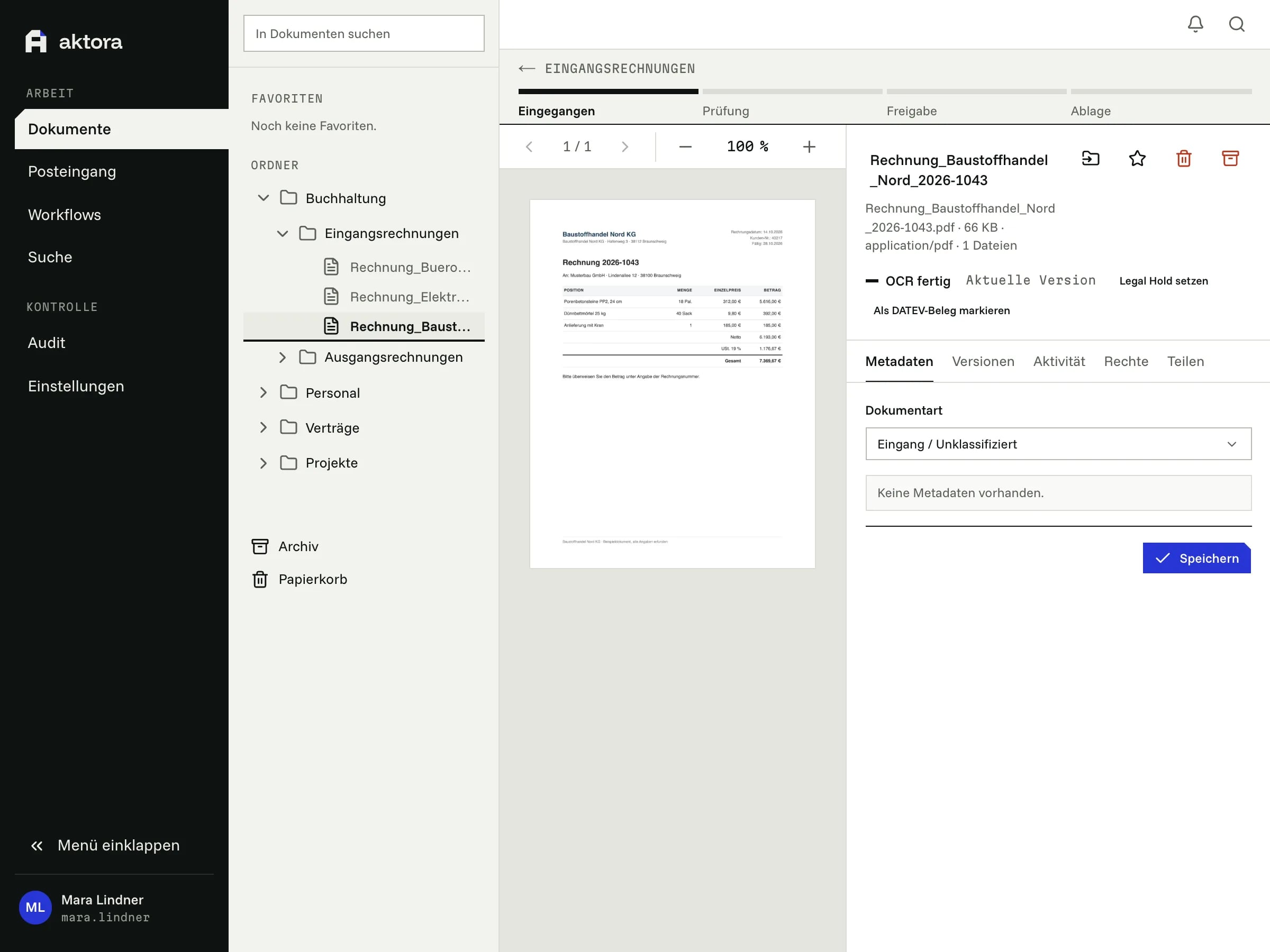
Task: Click the Speichern button
Action: coord(1196,558)
